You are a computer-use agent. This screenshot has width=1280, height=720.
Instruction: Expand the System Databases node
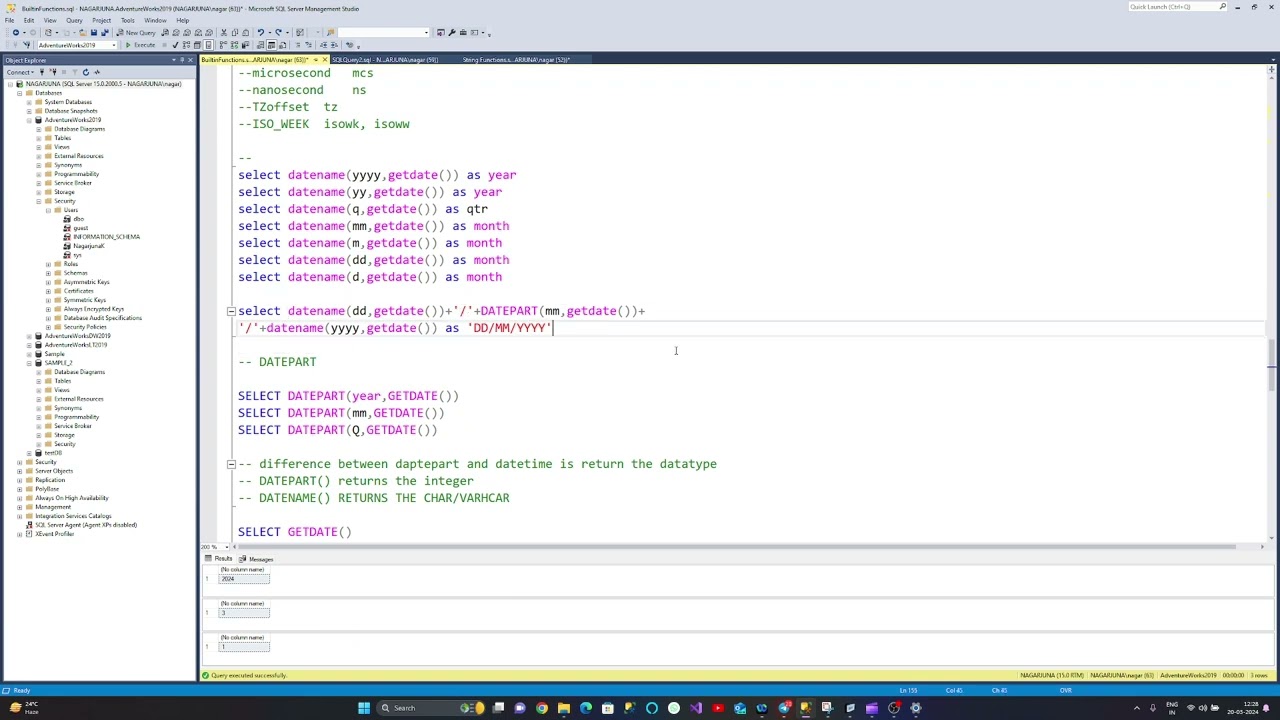point(29,102)
